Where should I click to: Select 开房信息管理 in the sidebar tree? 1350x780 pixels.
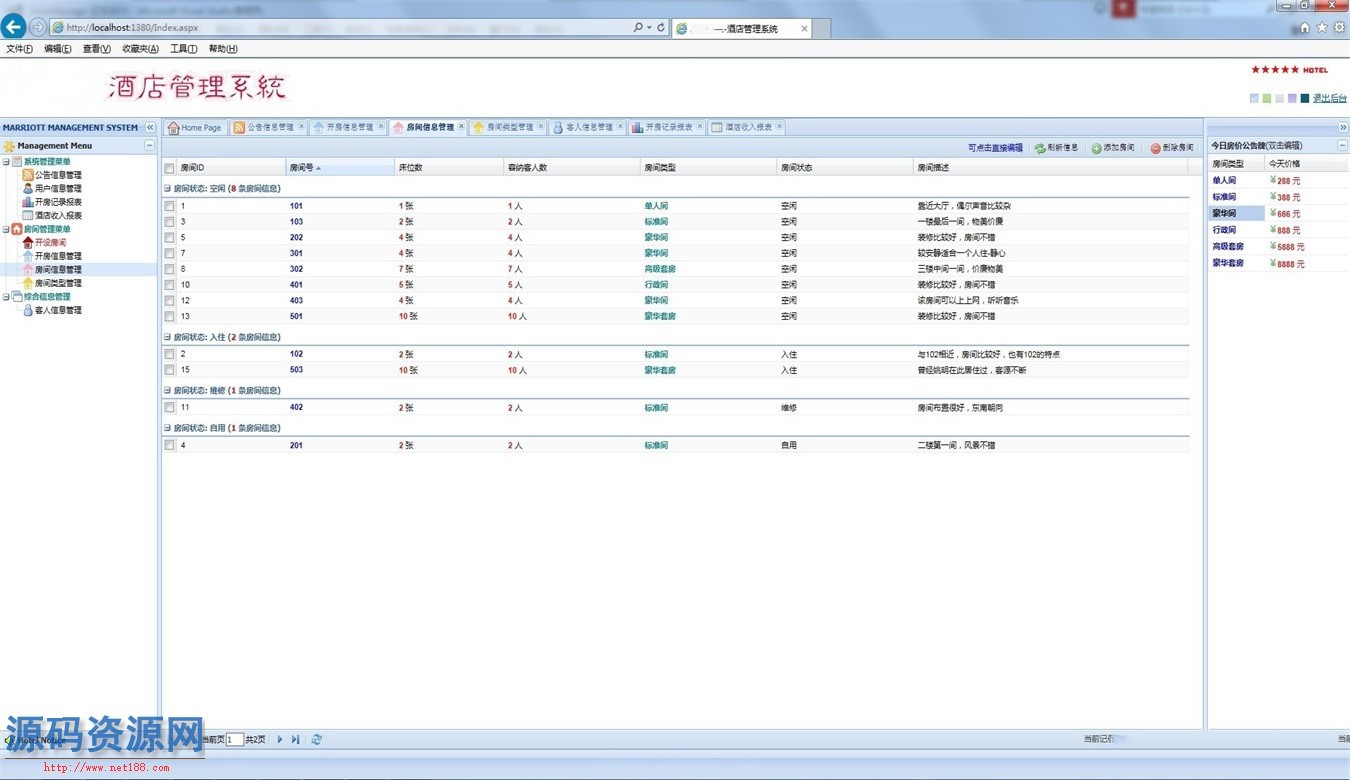tap(58, 256)
